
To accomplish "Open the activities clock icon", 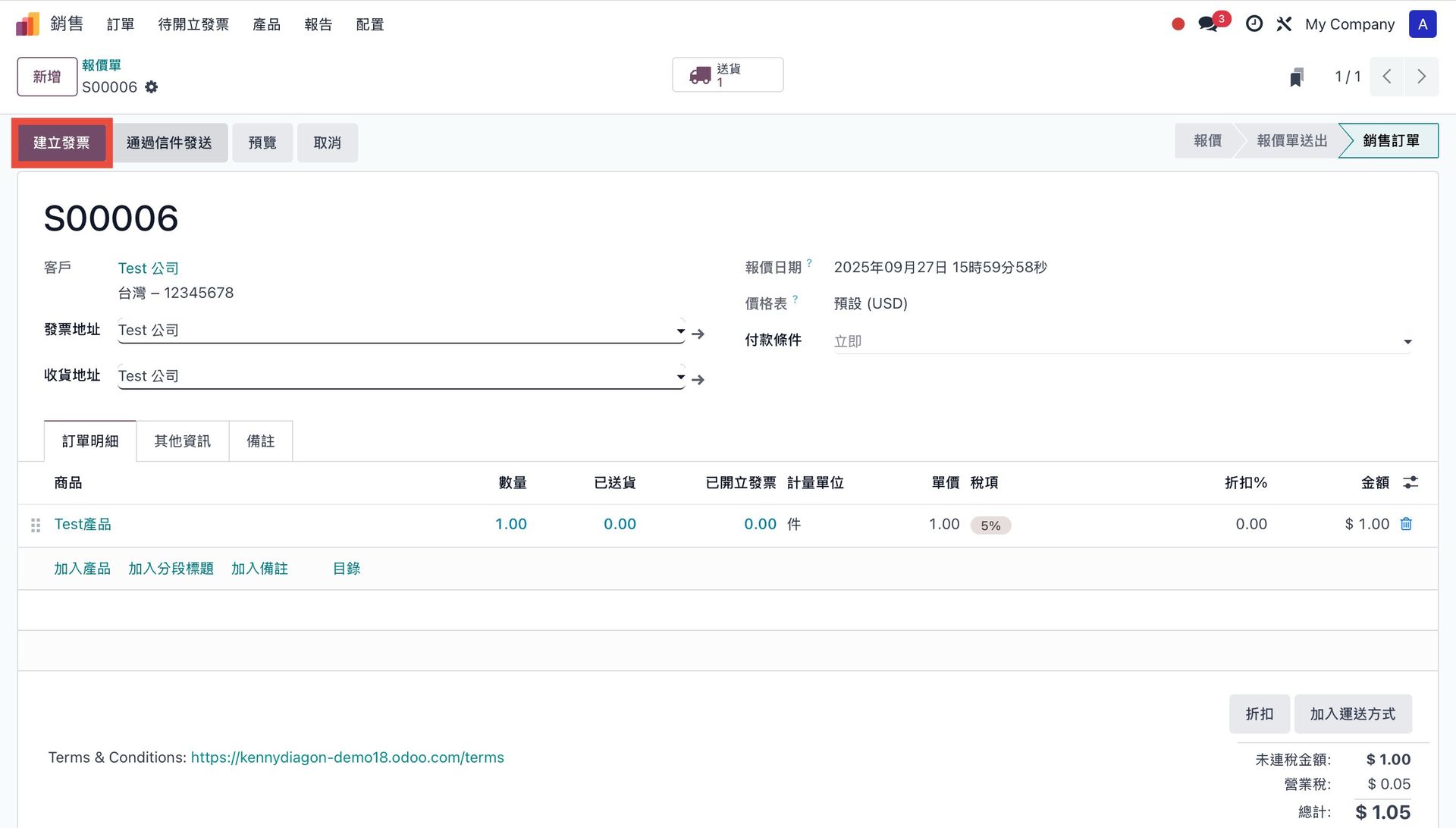I will pos(1254,24).
